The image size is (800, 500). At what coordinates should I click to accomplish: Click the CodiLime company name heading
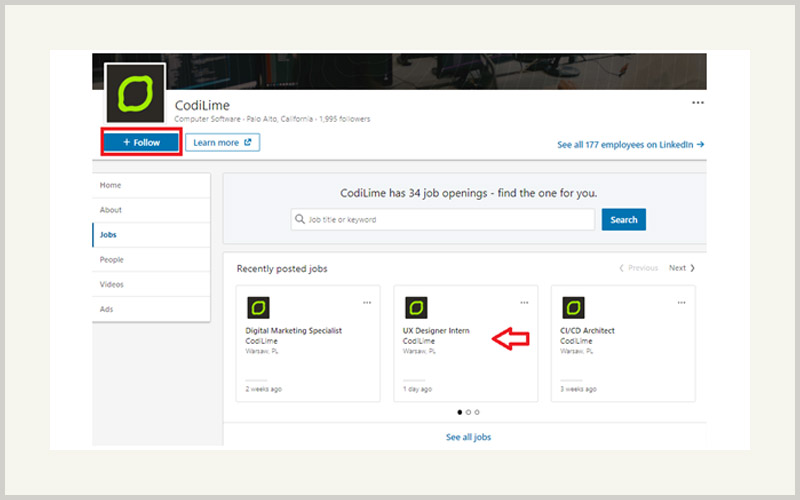(x=202, y=105)
